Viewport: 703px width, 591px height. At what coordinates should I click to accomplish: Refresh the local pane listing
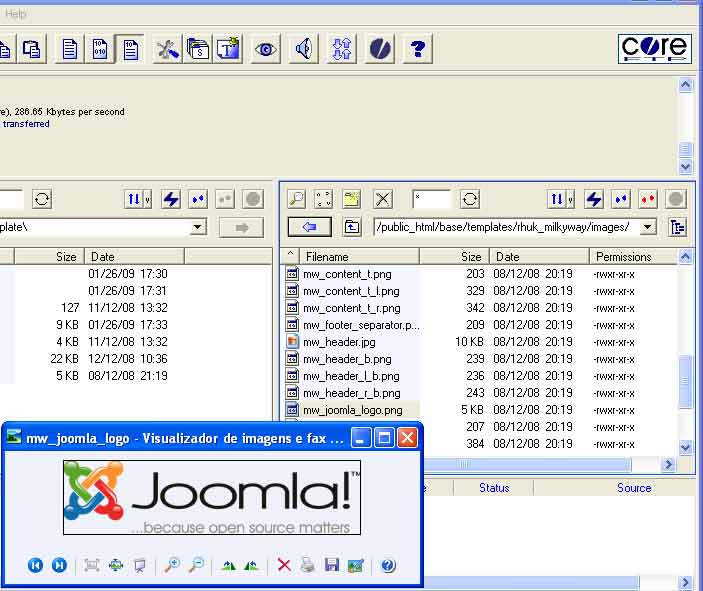[42, 199]
